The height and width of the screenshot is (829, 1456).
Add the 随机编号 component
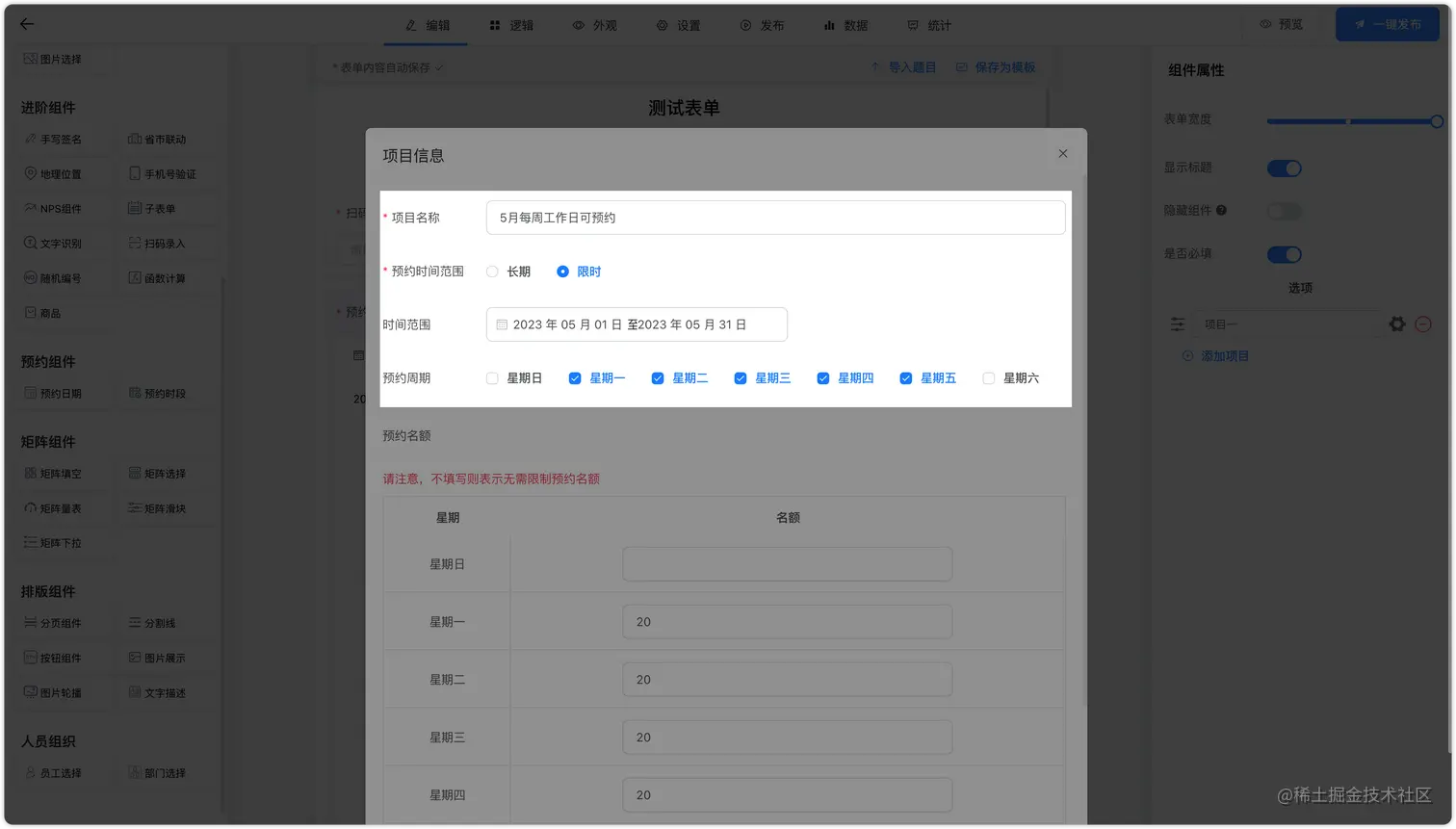pyautogui.click(x=53, y=278)
